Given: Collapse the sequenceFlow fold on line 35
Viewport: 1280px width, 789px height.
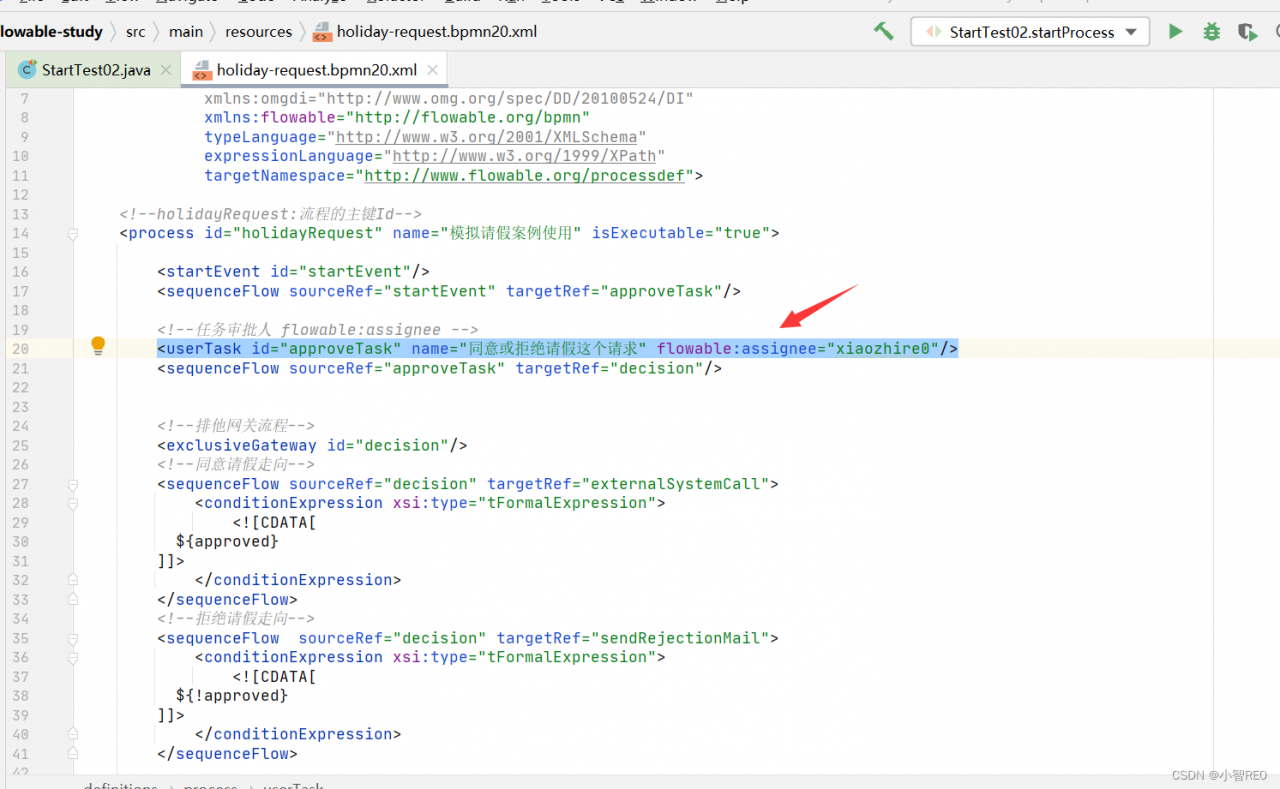Looking at the screenshot, I should pyautogui.click(x=73, y=638).
